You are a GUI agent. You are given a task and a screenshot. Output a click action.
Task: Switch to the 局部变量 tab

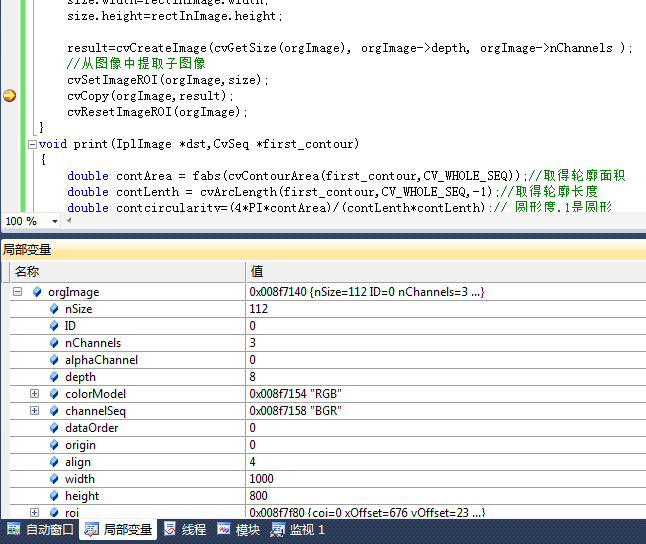point(118,530)
